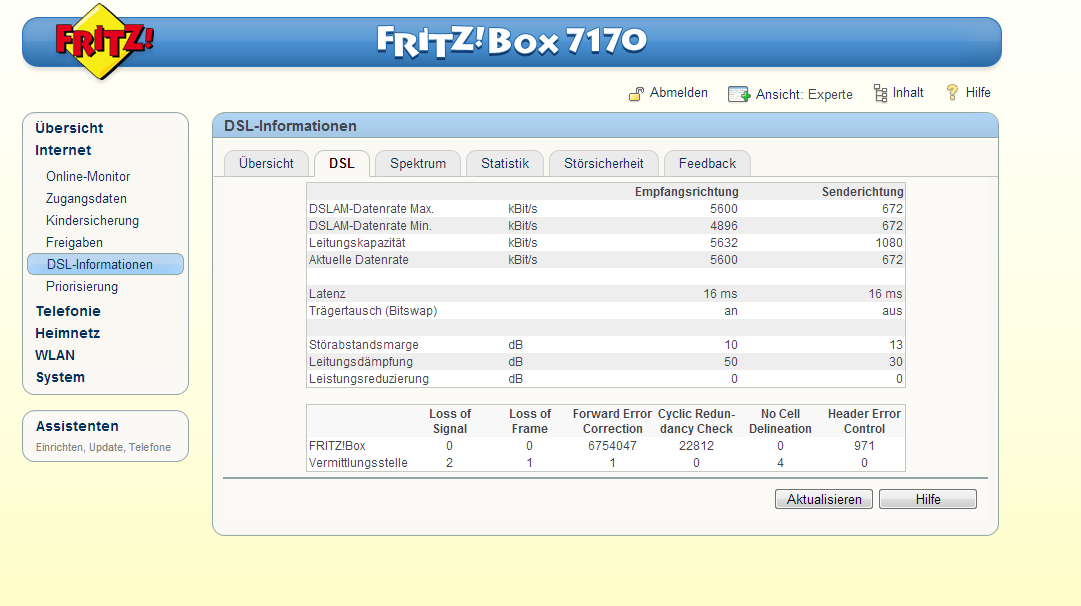This screenshot has width=1081, height=606.
Task: Click value 1080 Leitungskapazität upstream
Action: [888, 243]
